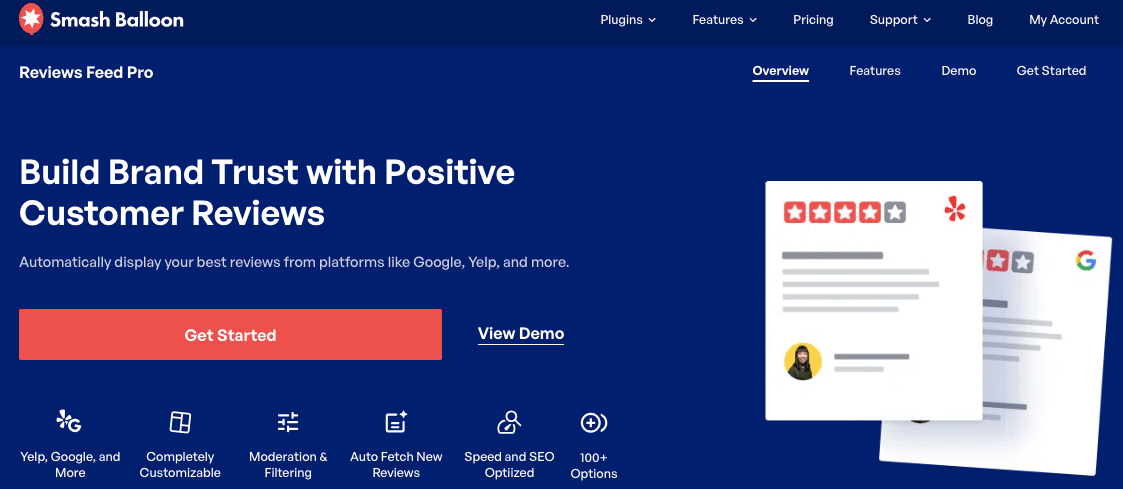This screenshot has width=1123, height=489.
Task: Click the Auto Fetch New Reviews icon
Action: click(396, 422)
